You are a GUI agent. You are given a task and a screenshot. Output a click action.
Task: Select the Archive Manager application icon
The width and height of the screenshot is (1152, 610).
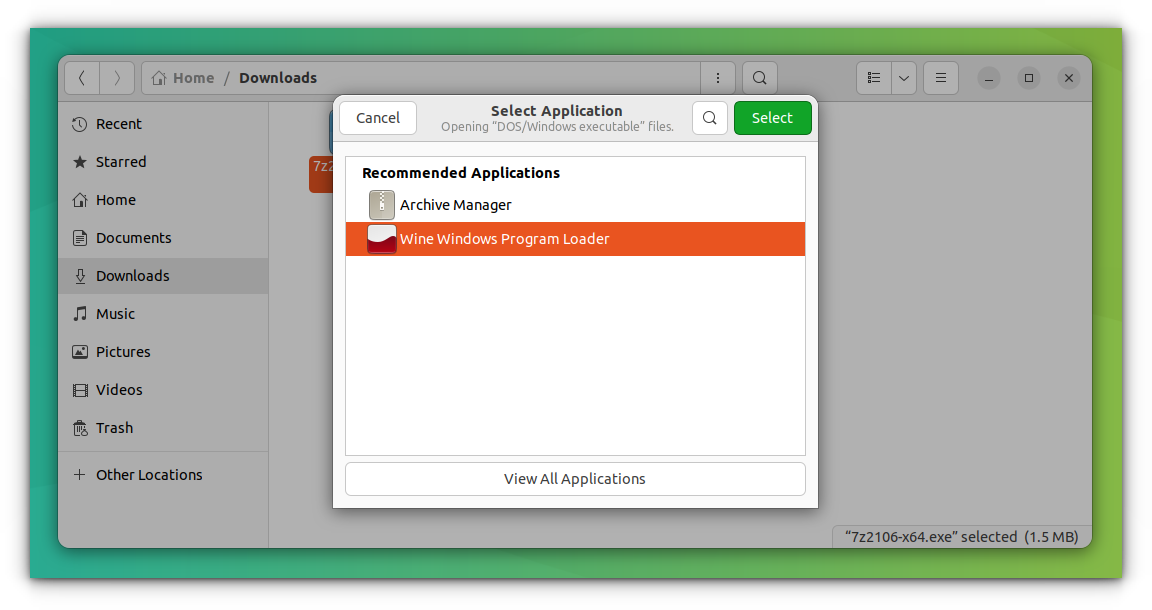click(382, 205)
